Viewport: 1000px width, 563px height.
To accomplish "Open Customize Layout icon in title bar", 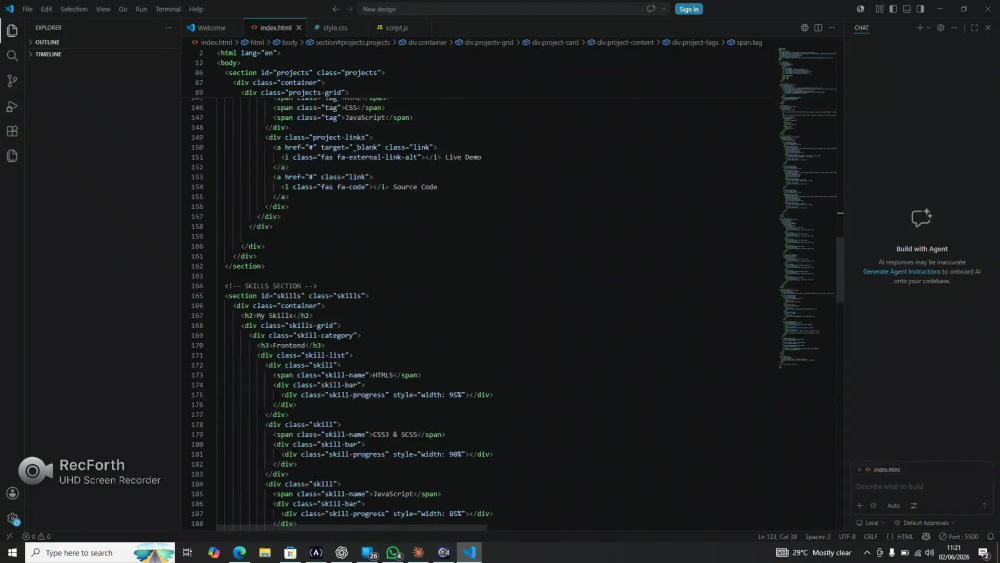I will click(x=879, y=9).
